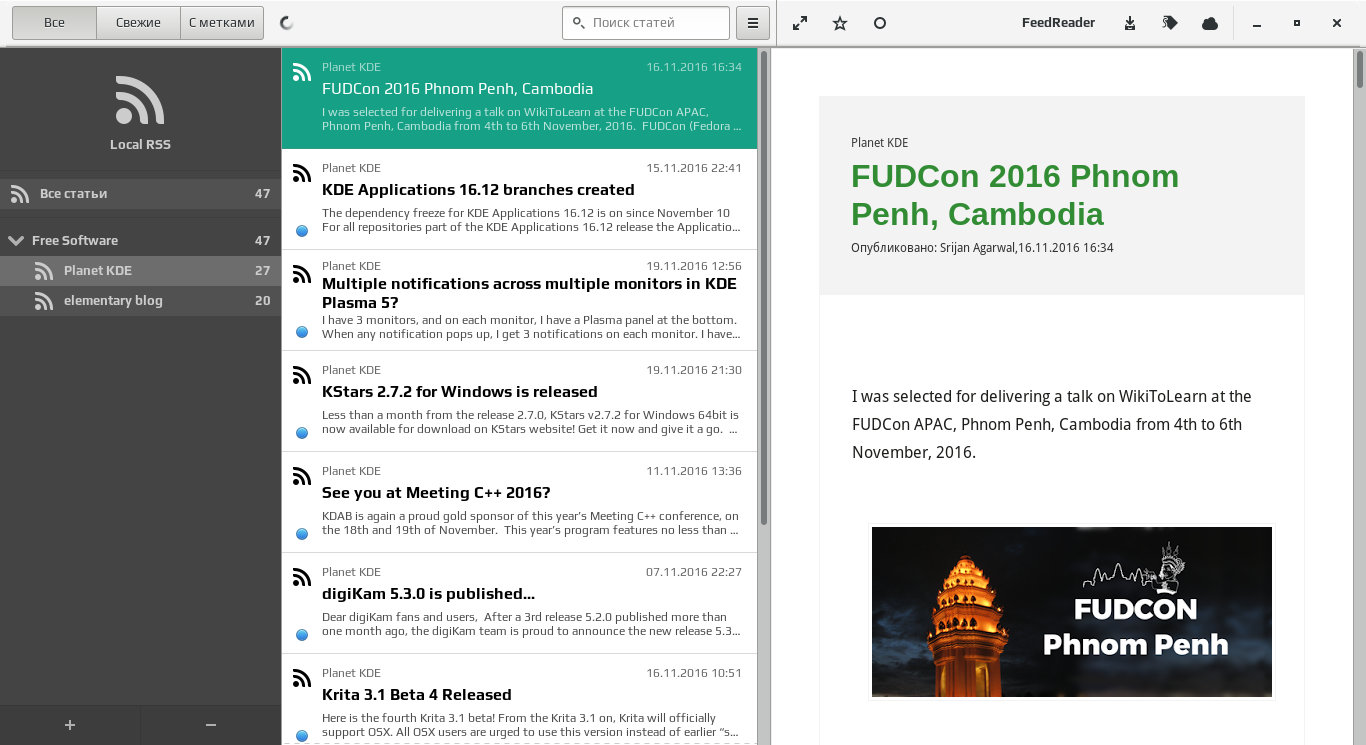Click the article view scrollbar
The height and width of the screenshot is (745, 1366).
pyautogui.click(x=1360, y=68)
